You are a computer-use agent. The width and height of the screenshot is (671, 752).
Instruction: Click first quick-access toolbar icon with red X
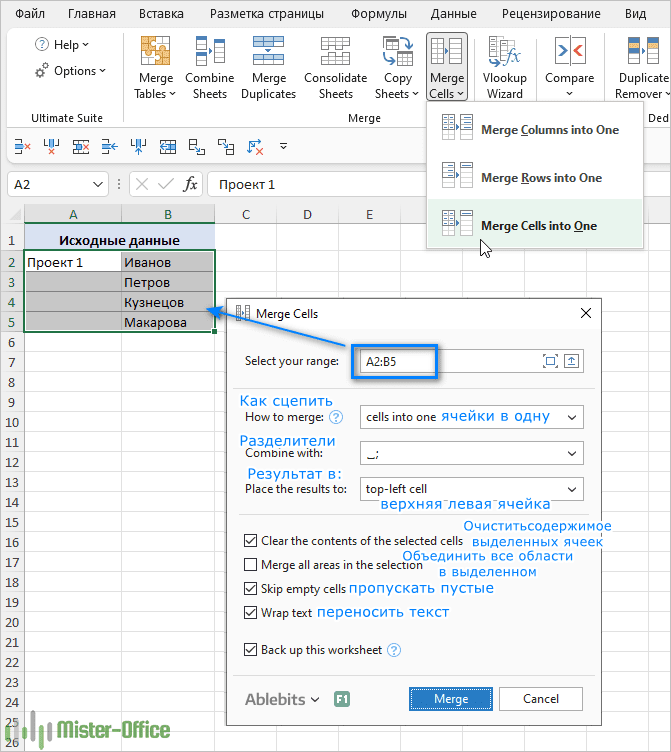click(23, 146)
